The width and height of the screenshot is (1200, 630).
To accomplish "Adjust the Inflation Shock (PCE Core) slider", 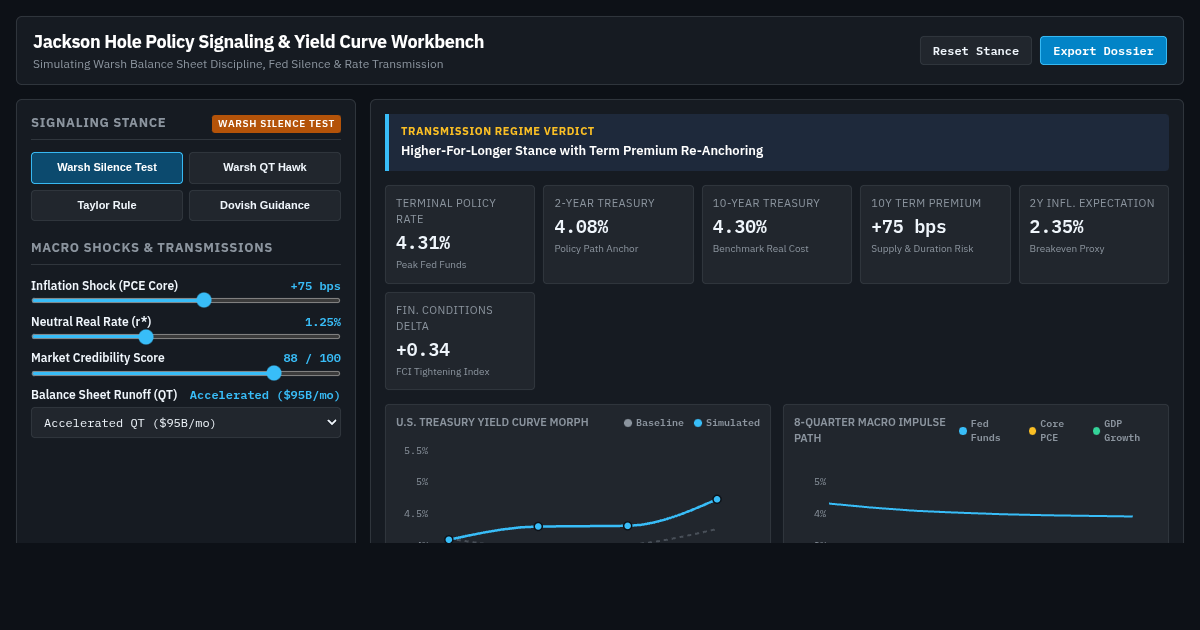I will tap(186, 300).
